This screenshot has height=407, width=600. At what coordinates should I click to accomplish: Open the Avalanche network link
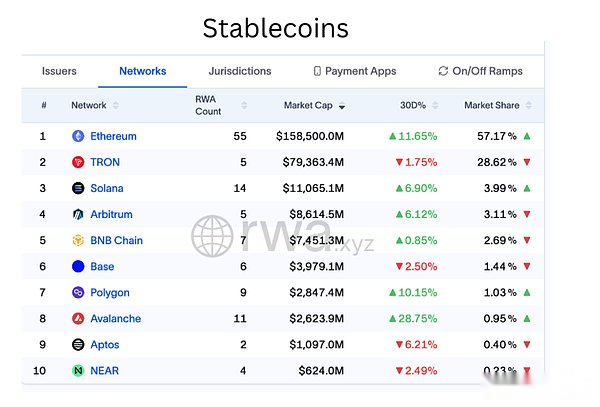click(116, 318)
